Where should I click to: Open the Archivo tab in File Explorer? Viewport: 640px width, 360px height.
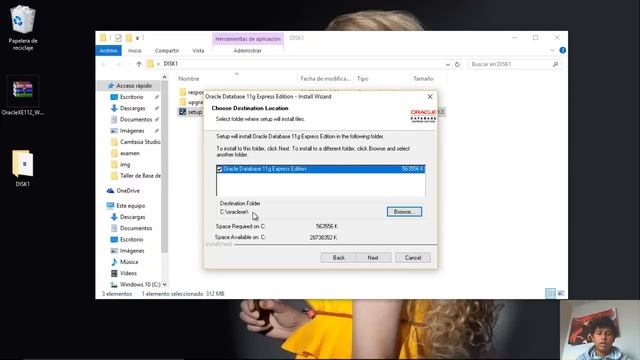(x=108, y=51)
